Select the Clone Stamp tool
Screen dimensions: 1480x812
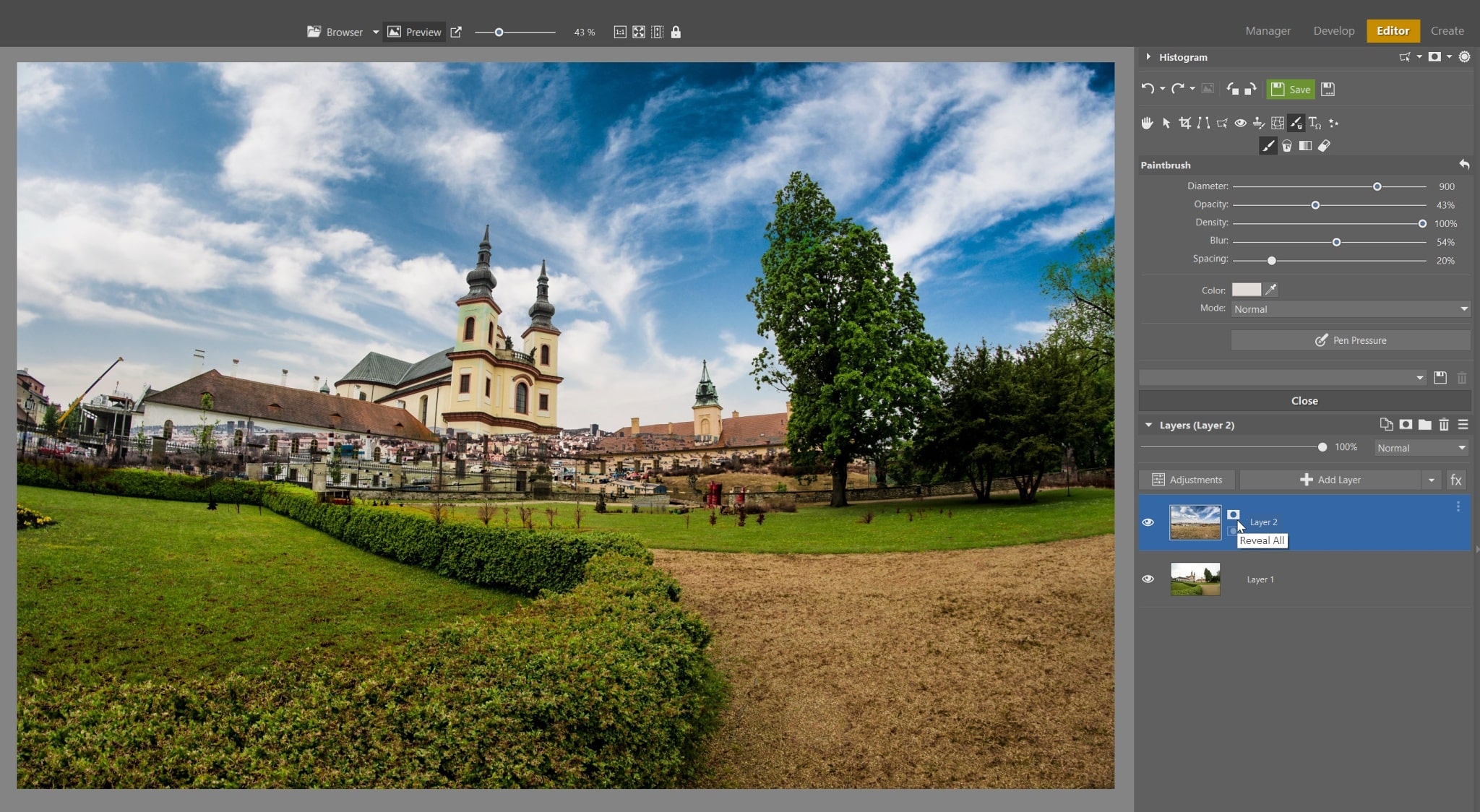[1259, 123]
